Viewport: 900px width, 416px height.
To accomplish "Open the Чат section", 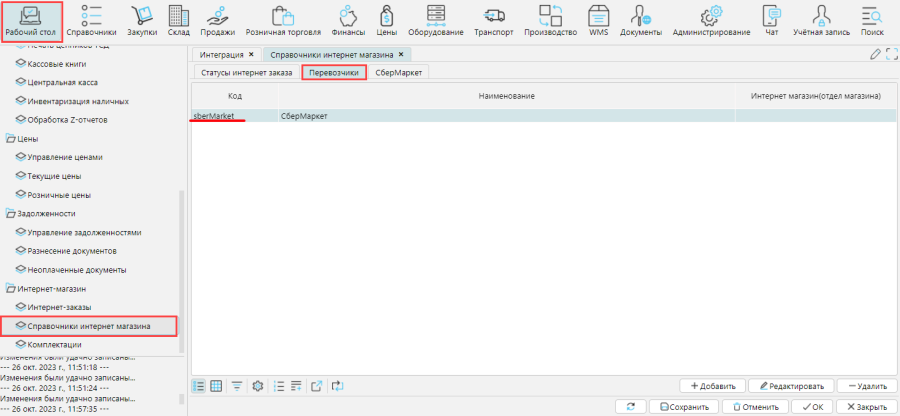I will tap(771, 20).
